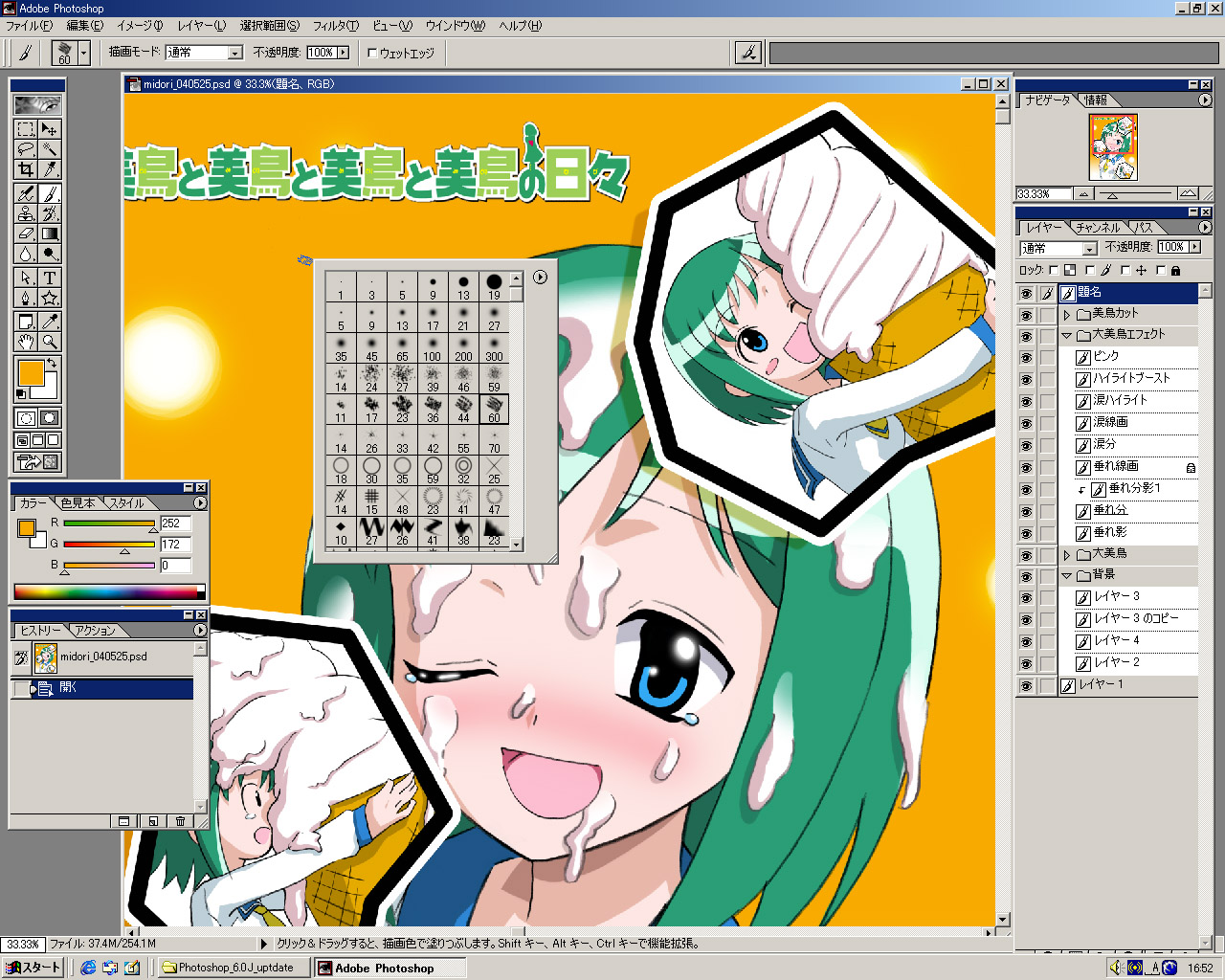Select the Magic Wand tool
1225x980 pixels.
coord(50,149)
